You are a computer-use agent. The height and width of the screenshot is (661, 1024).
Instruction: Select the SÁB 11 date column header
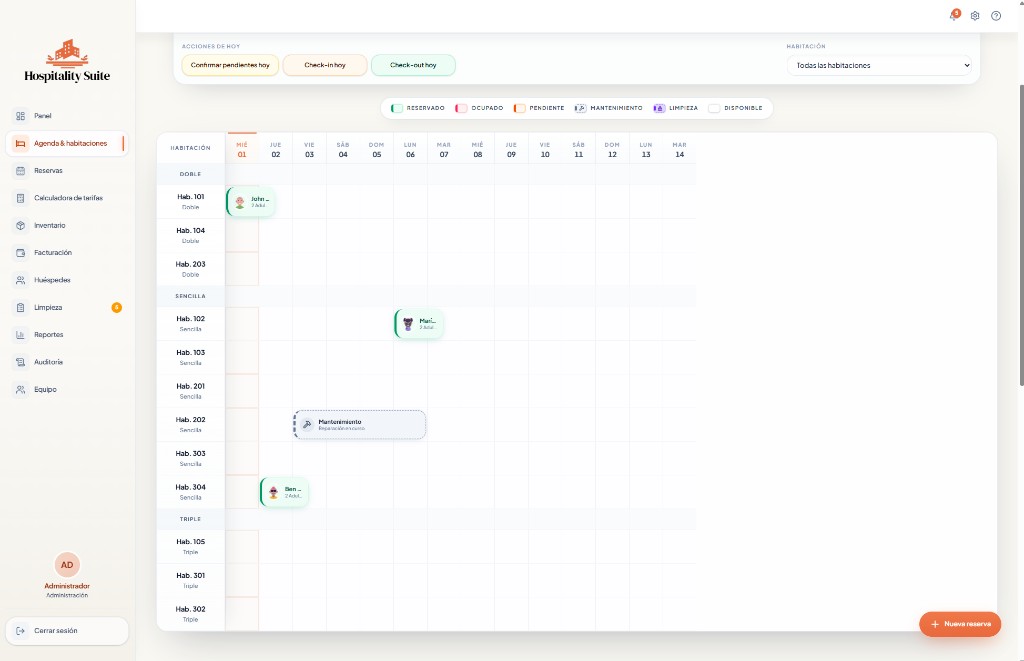tap(579, 150)
